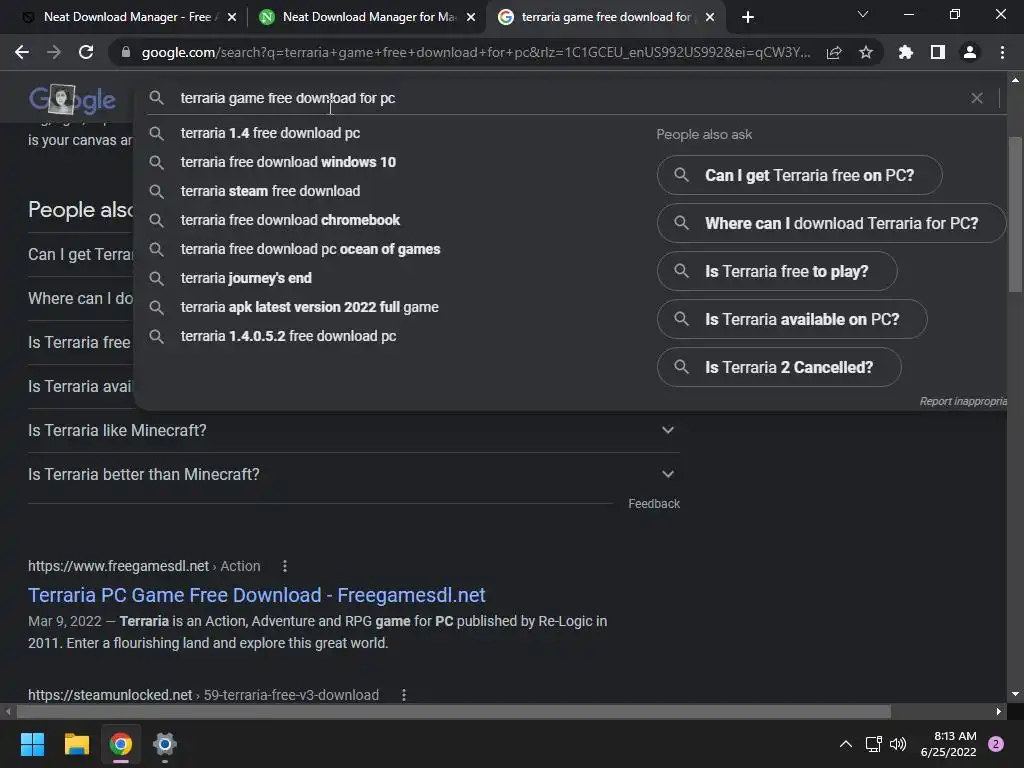Select suggestion terraria 1.4 free download pc

[x=270, y=133]
